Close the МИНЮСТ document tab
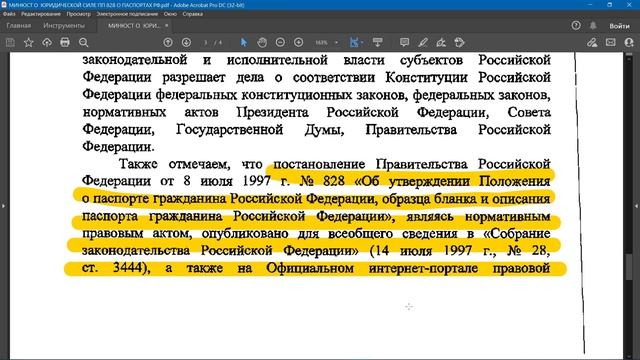640x360 pixels. tap(167, 25)
